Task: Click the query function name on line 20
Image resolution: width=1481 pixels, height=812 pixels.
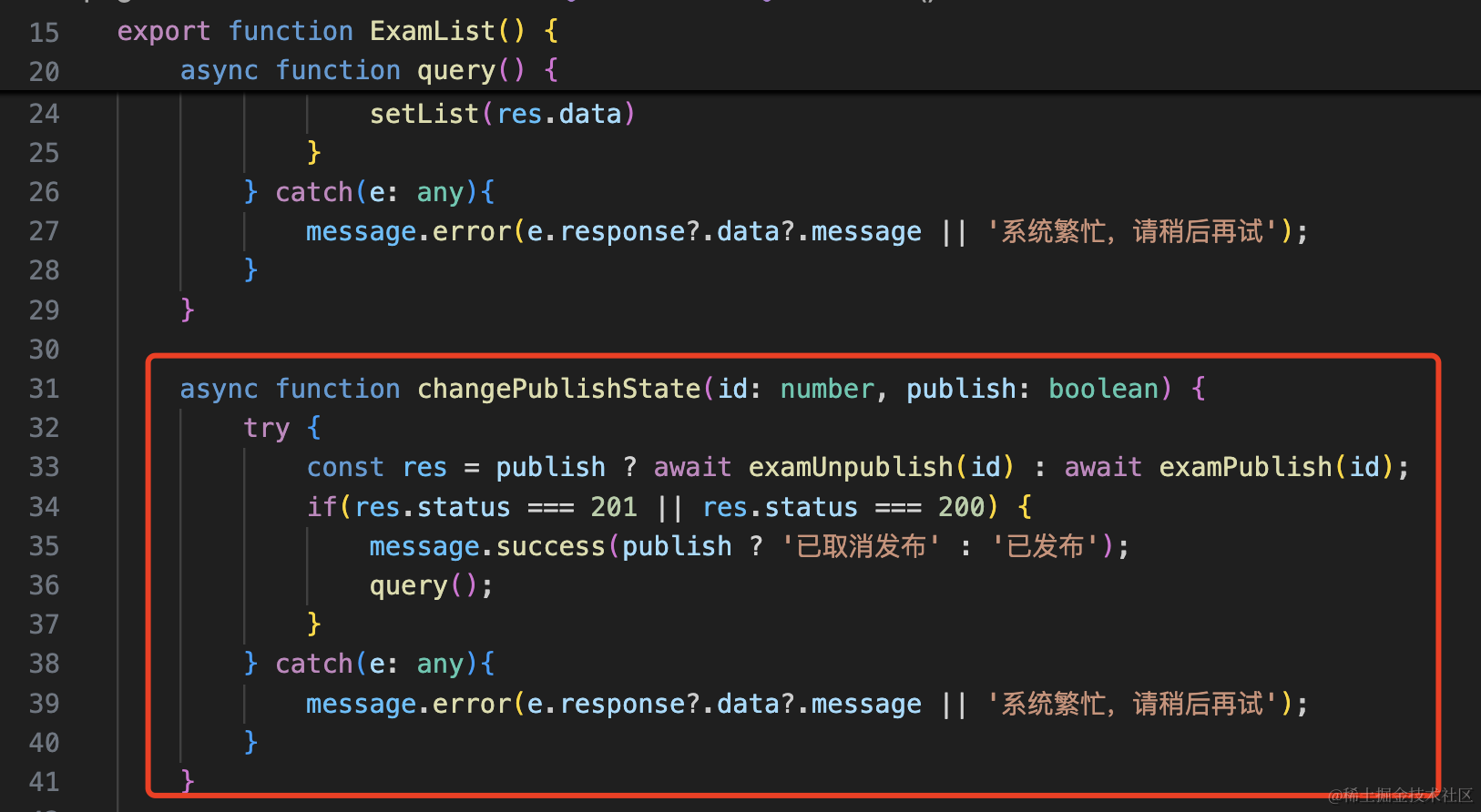Action: point(456,70)
